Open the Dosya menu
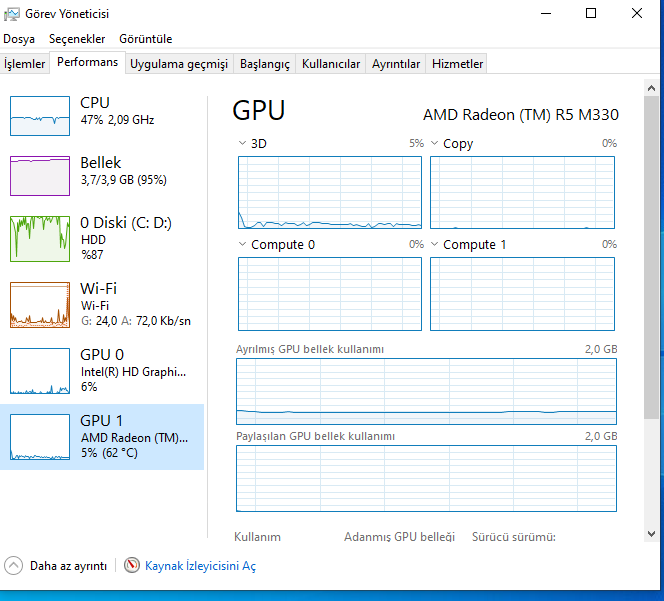The image size is (664, 601). click(x=19, y=39)
